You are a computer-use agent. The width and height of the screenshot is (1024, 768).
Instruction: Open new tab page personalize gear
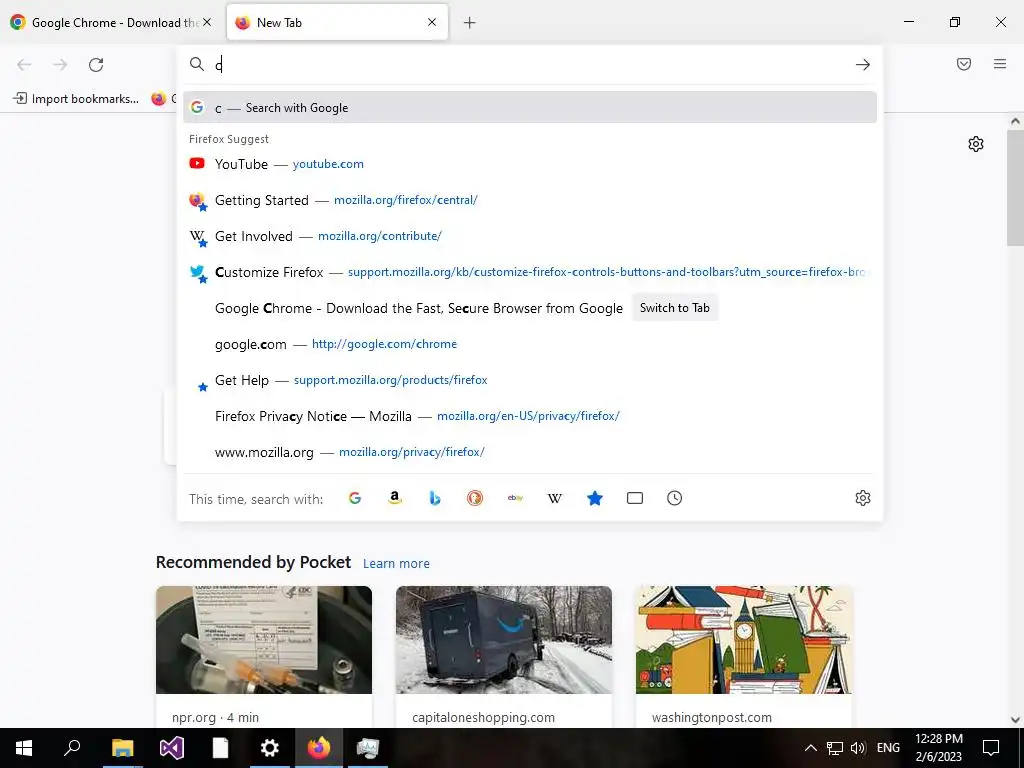click(x=976, y=144)
